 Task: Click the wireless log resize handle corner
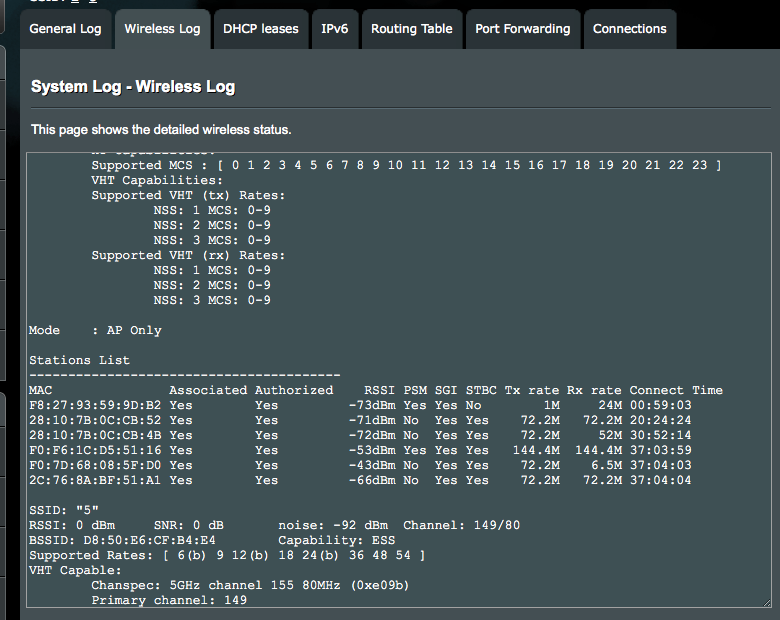(766, 603)
